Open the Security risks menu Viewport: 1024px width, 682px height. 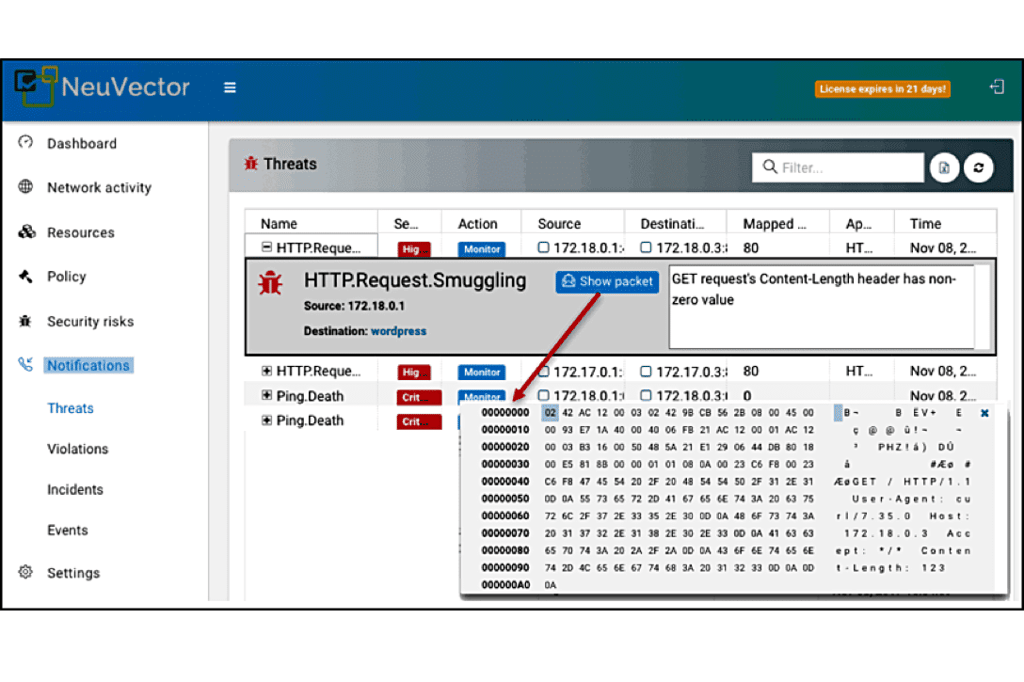tap(90, 321)
